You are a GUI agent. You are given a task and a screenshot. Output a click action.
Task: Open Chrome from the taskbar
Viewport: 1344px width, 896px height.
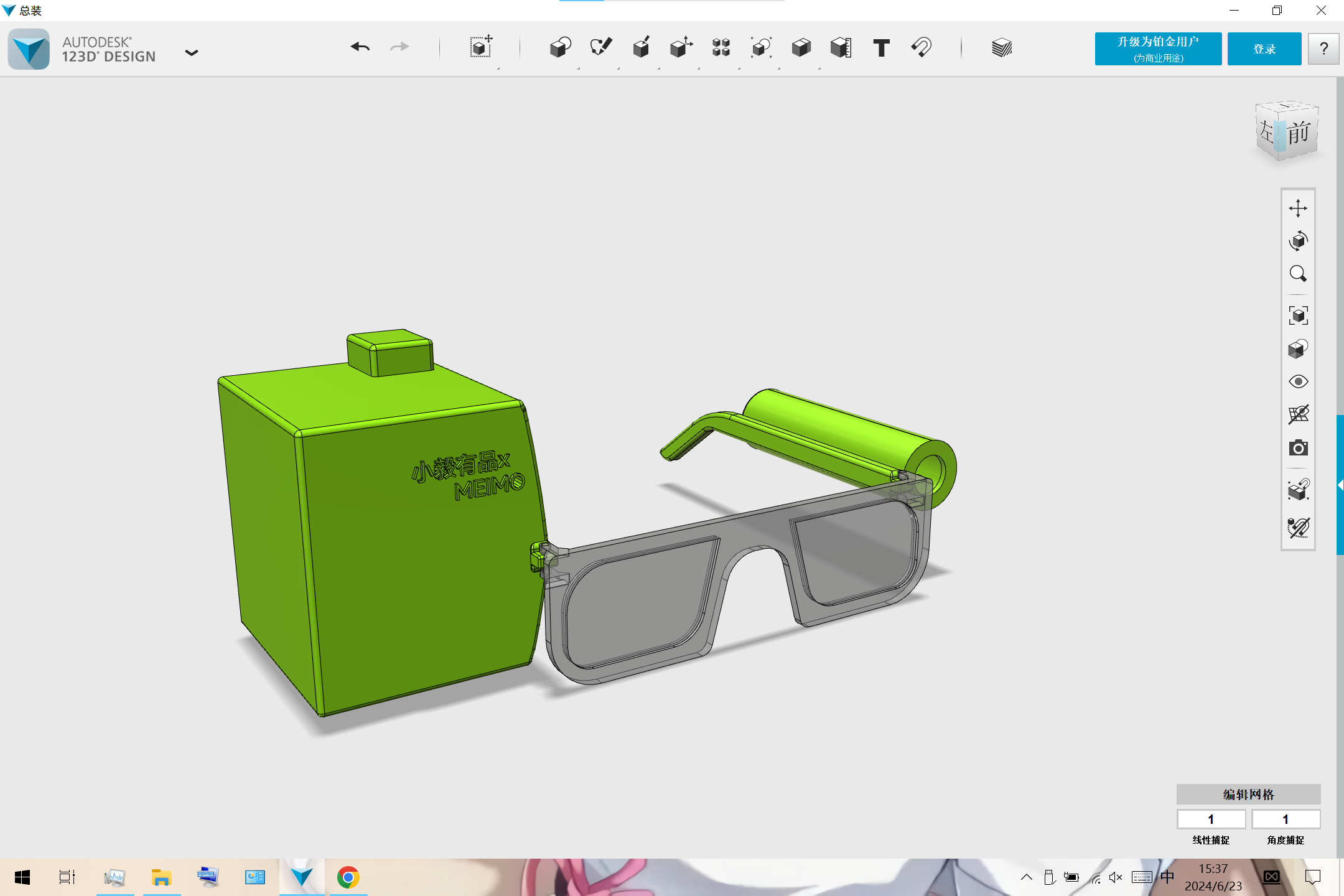pos(348,877)
